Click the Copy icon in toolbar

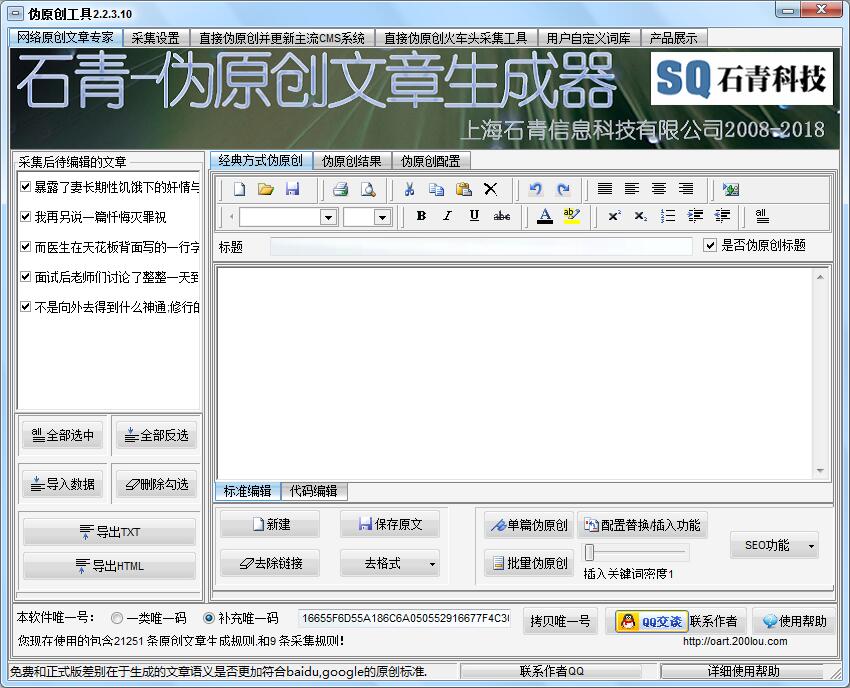436,189
